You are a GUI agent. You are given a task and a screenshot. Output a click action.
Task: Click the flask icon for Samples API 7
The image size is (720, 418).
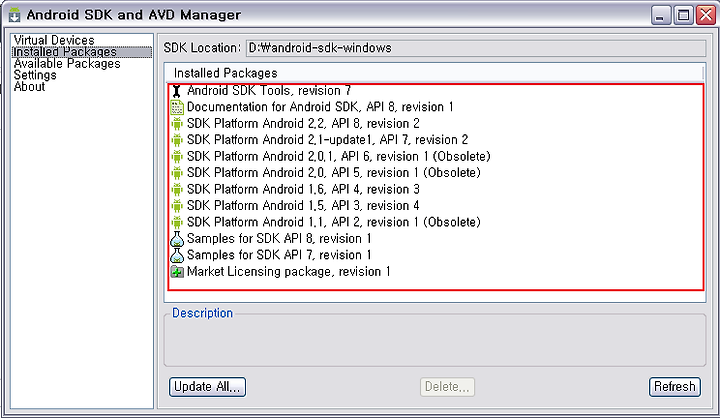pos(177,255)
